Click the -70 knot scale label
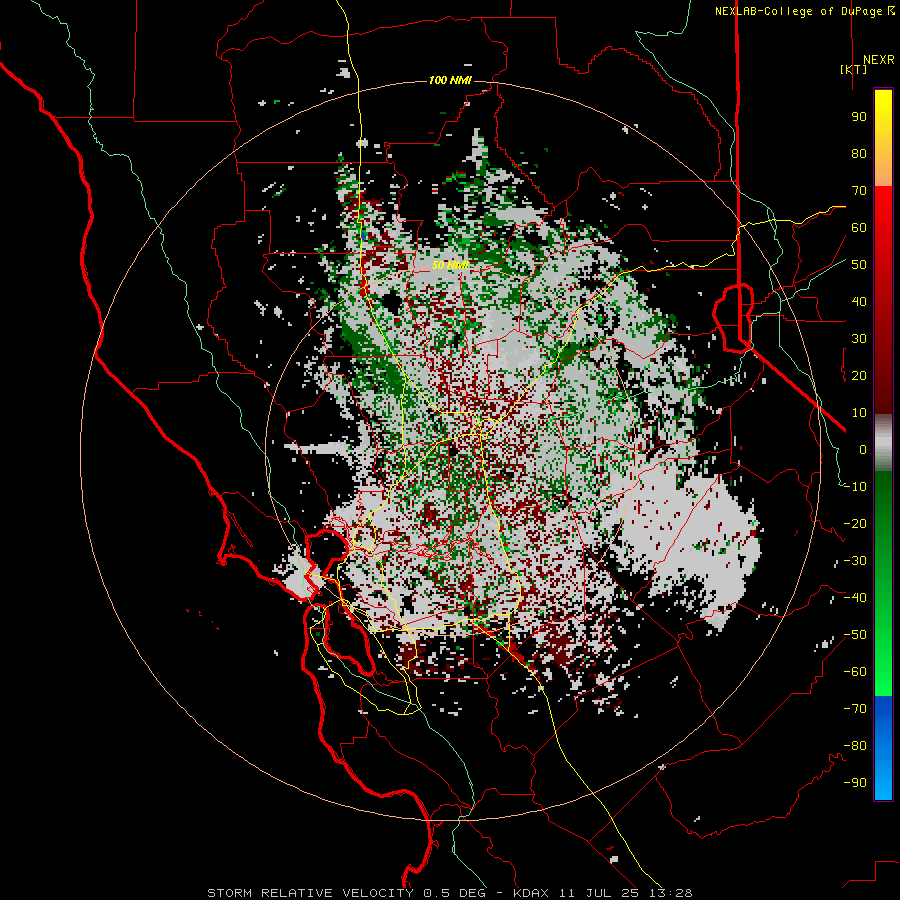 855,709
